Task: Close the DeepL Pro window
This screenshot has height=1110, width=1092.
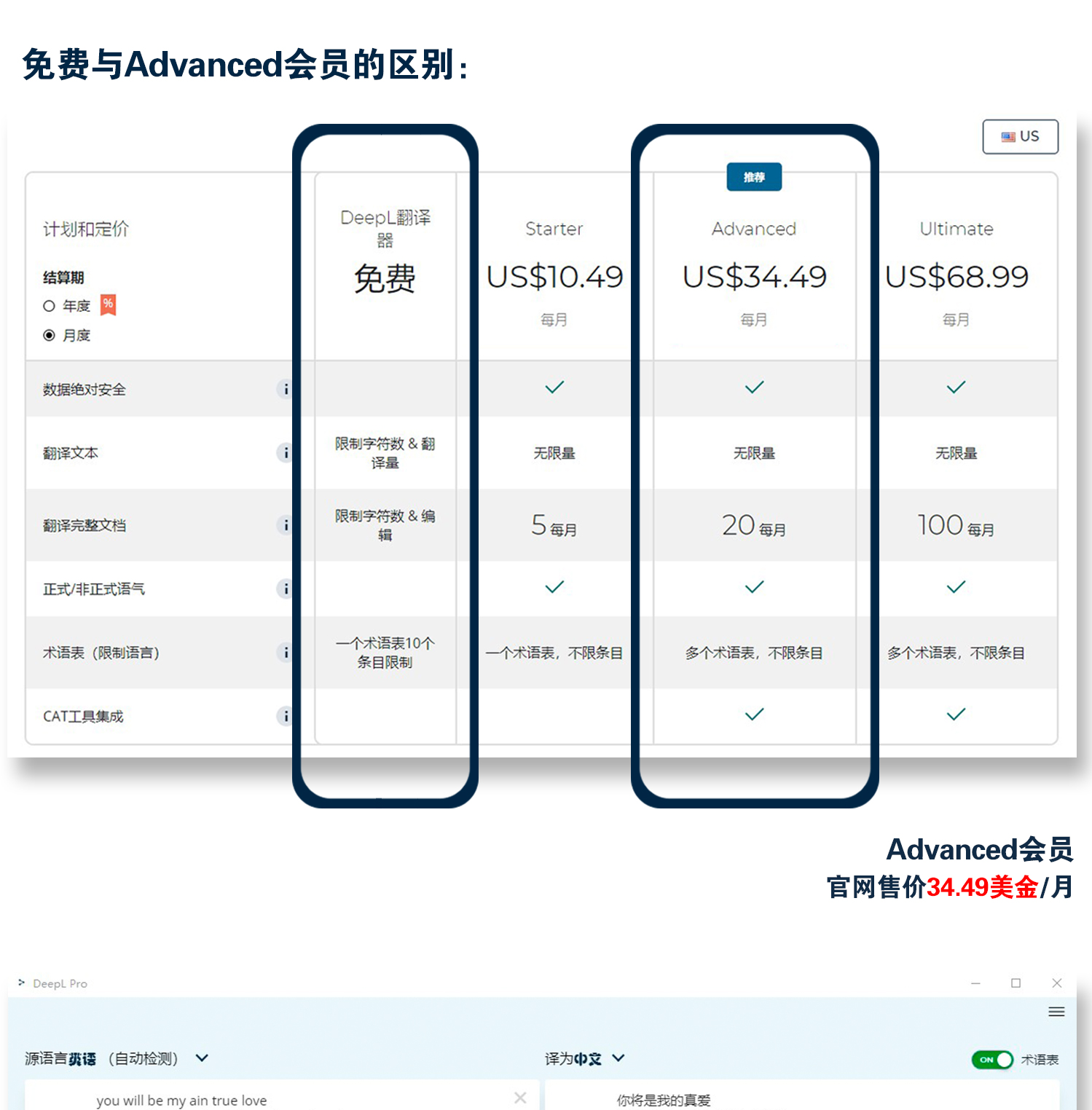Action: 1057,983
